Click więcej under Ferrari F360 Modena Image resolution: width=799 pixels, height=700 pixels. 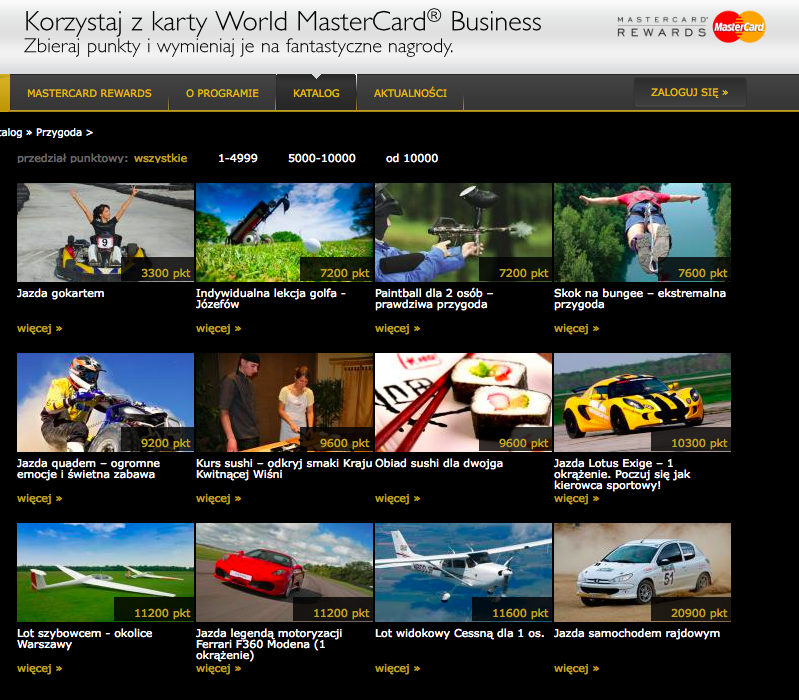point(219,668)
